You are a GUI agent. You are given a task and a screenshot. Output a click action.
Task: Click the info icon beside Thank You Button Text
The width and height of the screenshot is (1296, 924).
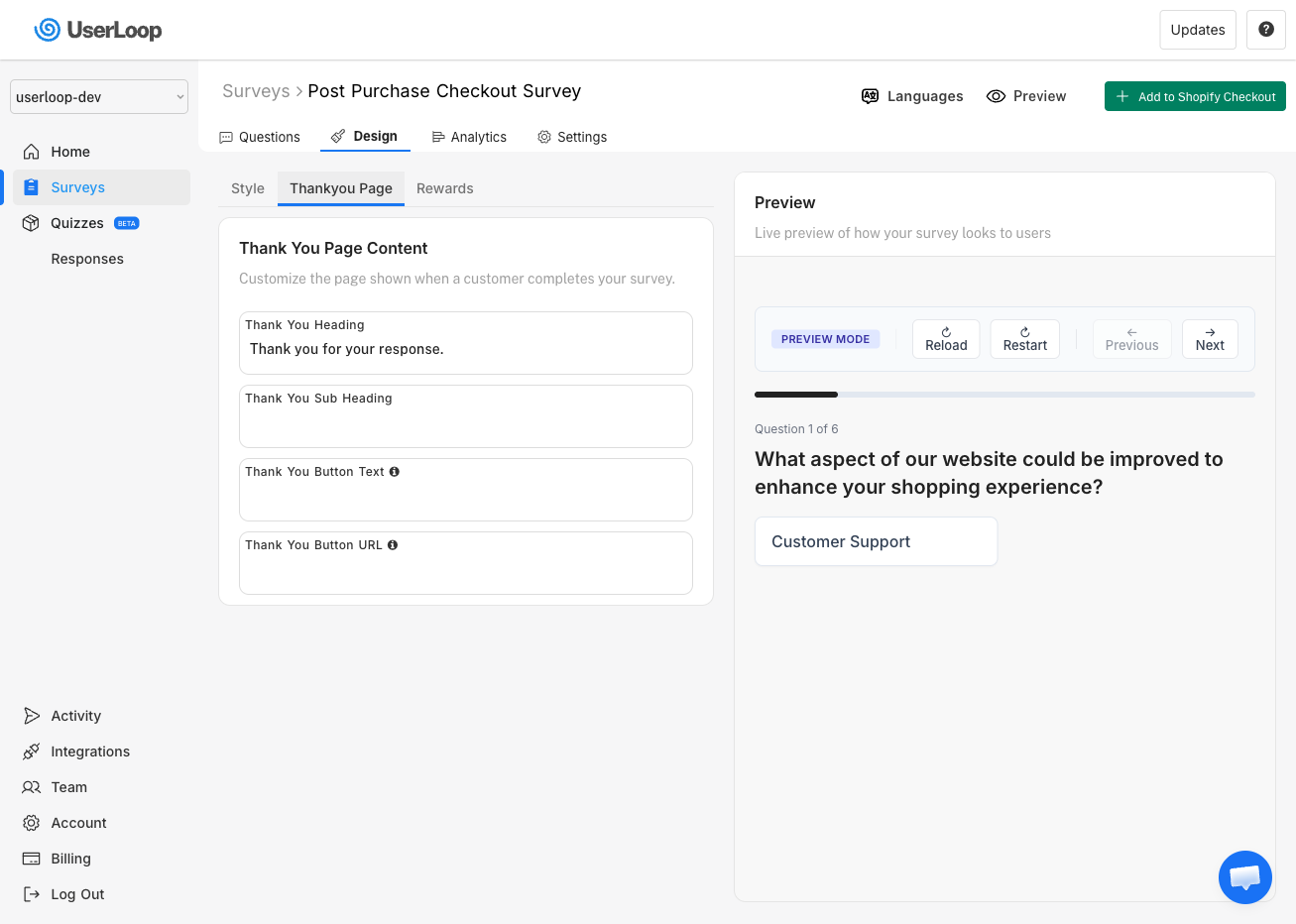[395, 472]
